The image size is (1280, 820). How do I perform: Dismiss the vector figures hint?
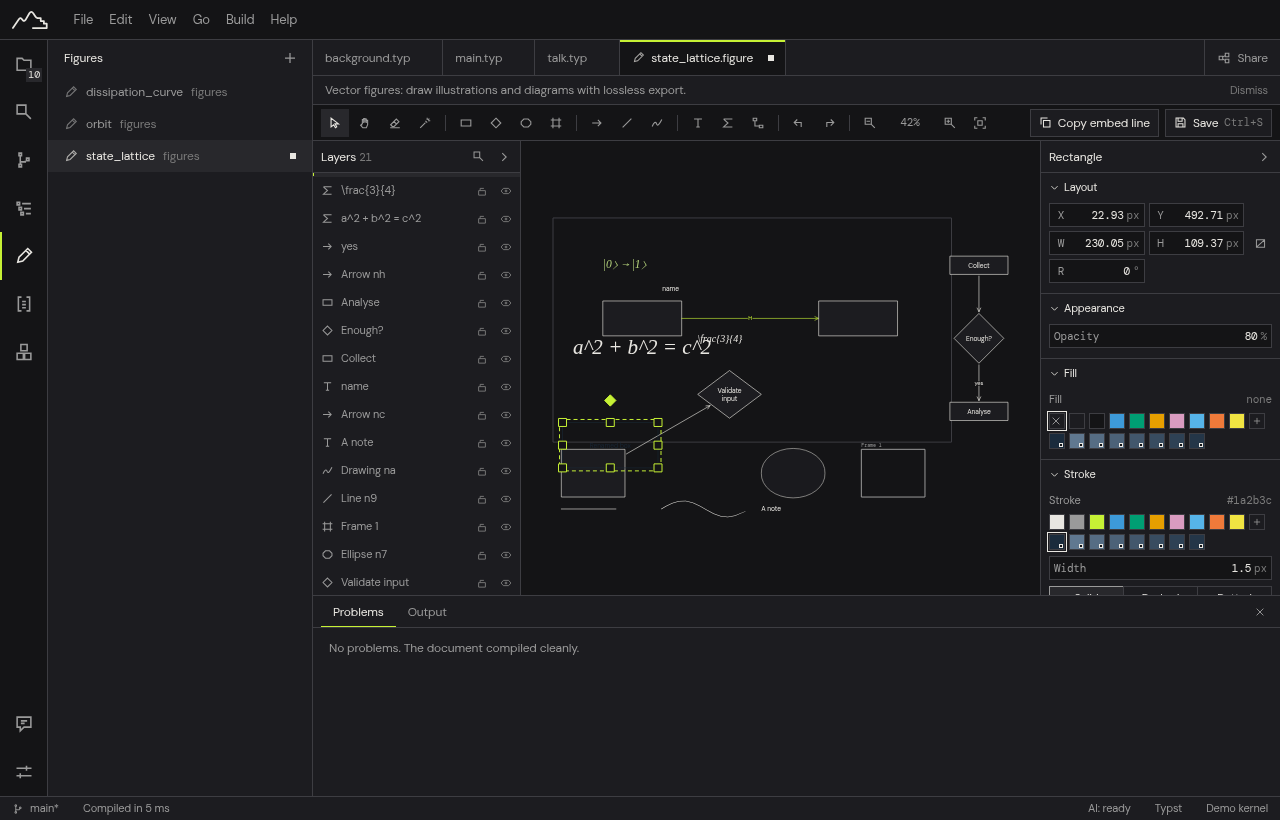tap(1249, 90)
